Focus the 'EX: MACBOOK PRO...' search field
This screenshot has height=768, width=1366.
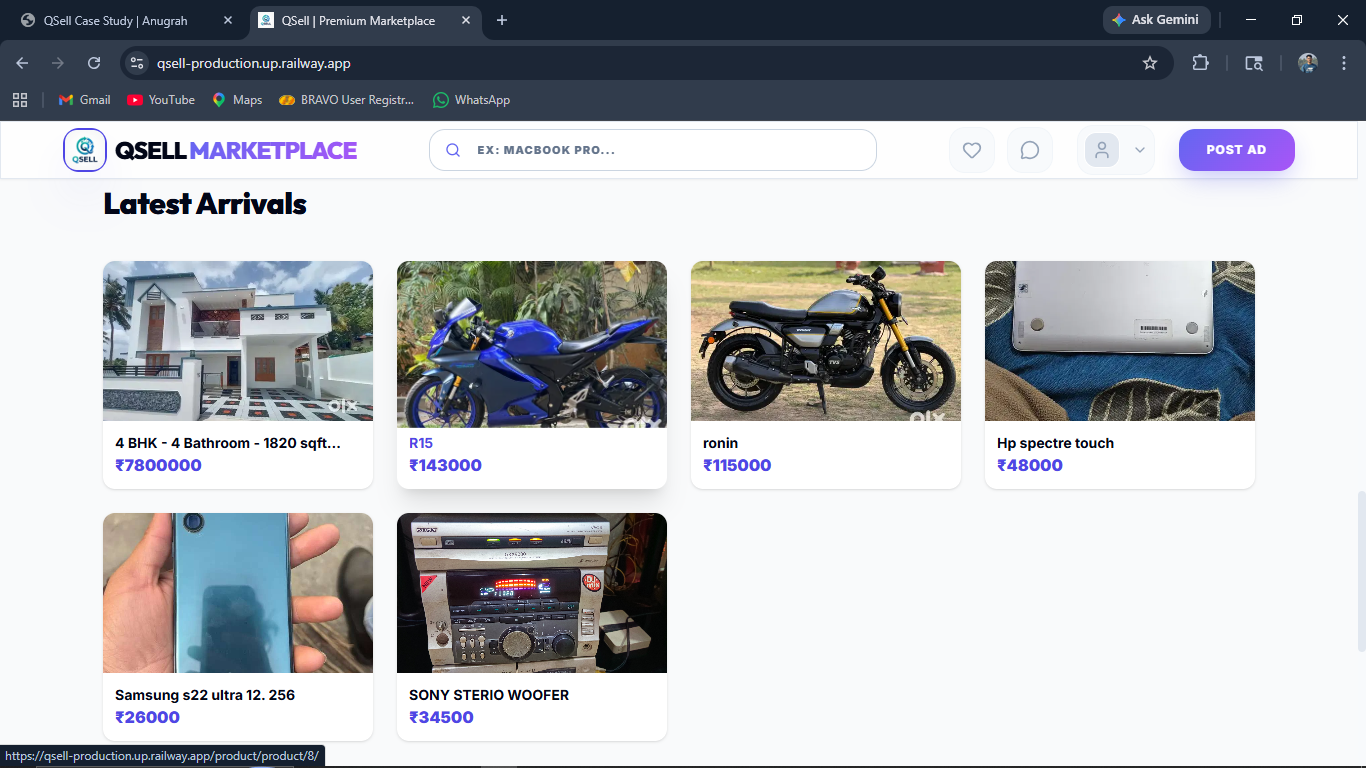coord(653,150)
